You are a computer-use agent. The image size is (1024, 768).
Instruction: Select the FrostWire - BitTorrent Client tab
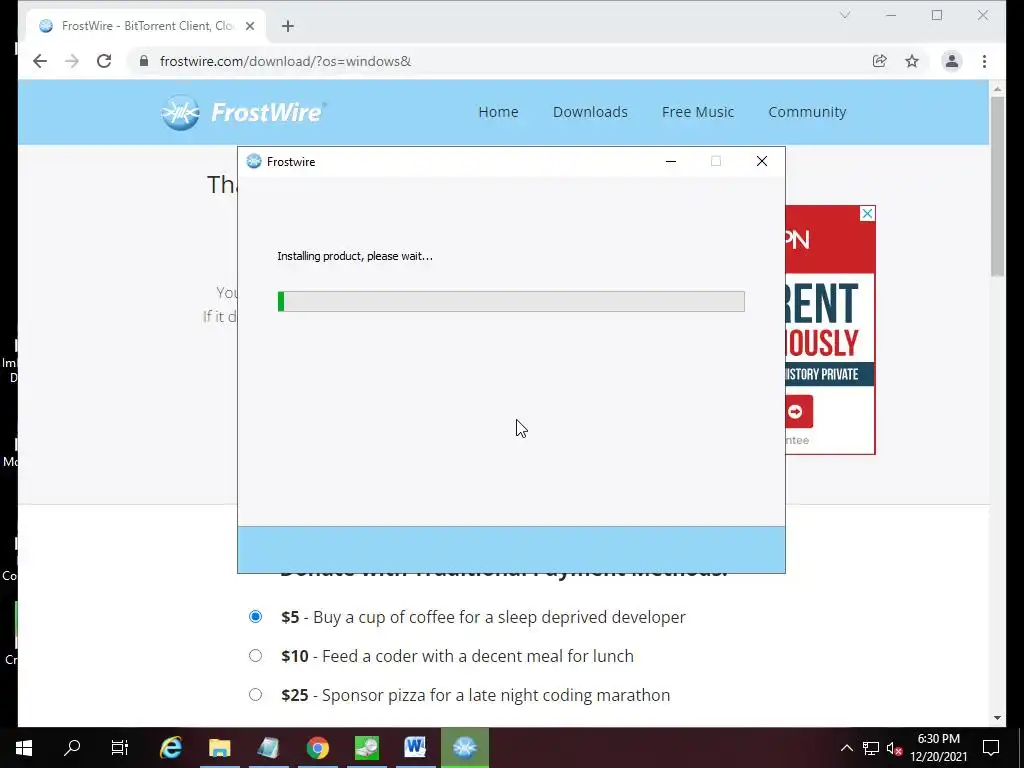[146, 26]
